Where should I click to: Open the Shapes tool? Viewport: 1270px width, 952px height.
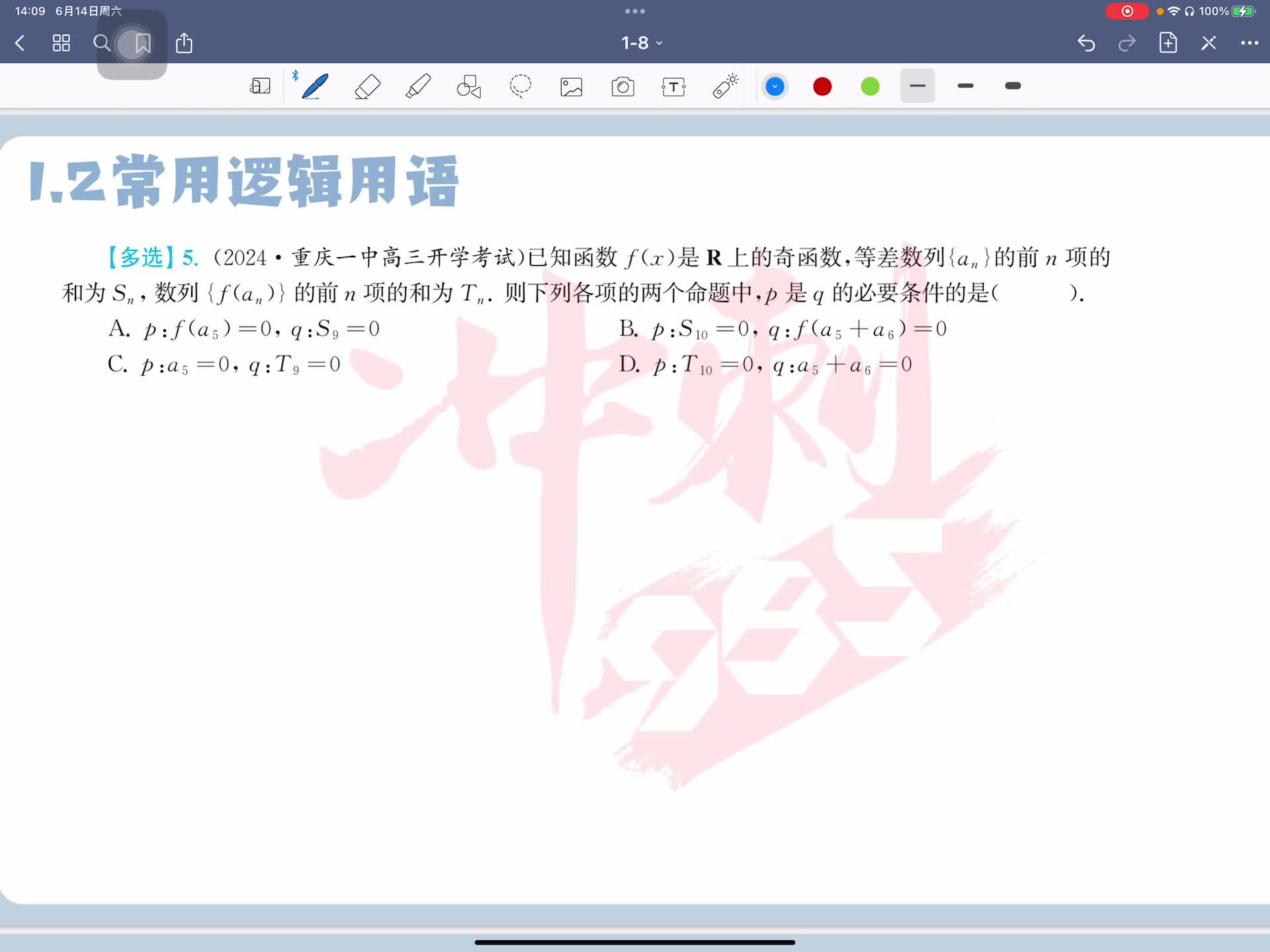pyautogui.click(x=469, y=87)
